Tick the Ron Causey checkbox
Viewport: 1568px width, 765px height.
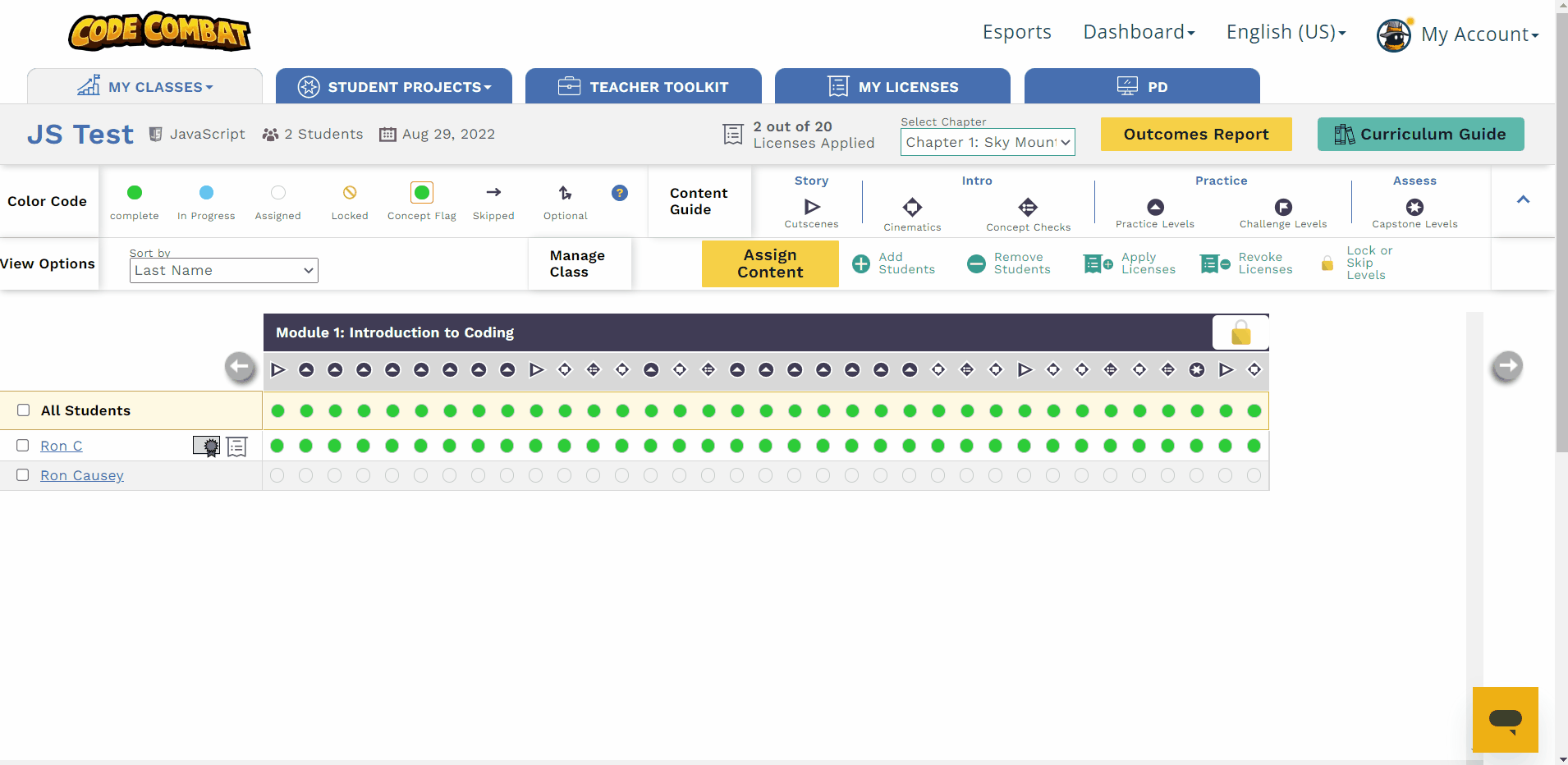pos(23,475)
